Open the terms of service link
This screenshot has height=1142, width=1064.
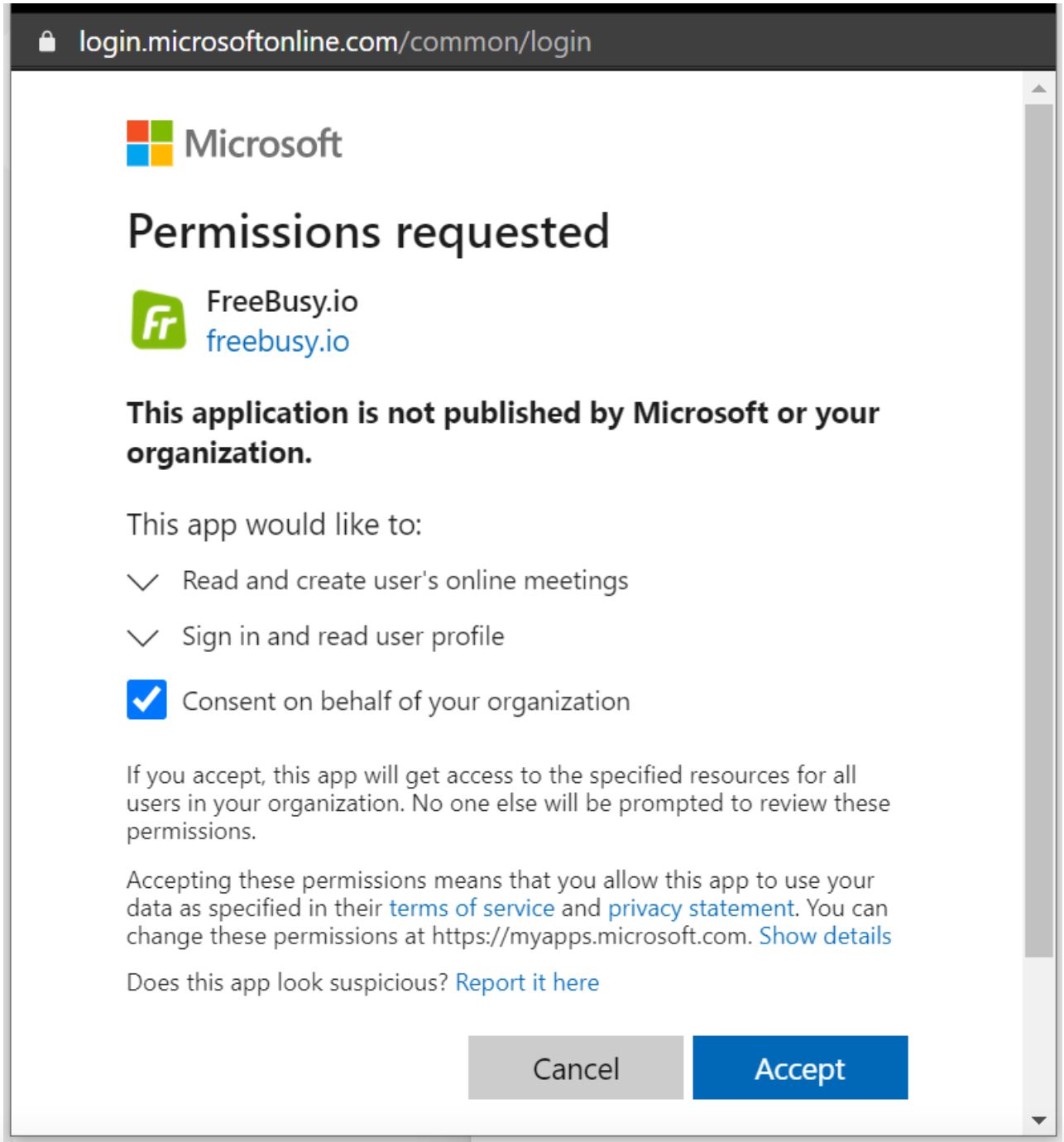pos(472,908)
